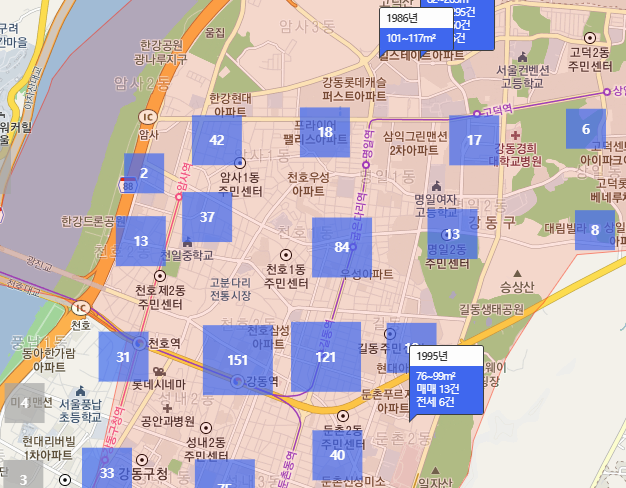Click the 강동롯데캐슬 퍼스트아파트 label
Viewport: 626px width, 488px height.
click(x=354, y=89)
